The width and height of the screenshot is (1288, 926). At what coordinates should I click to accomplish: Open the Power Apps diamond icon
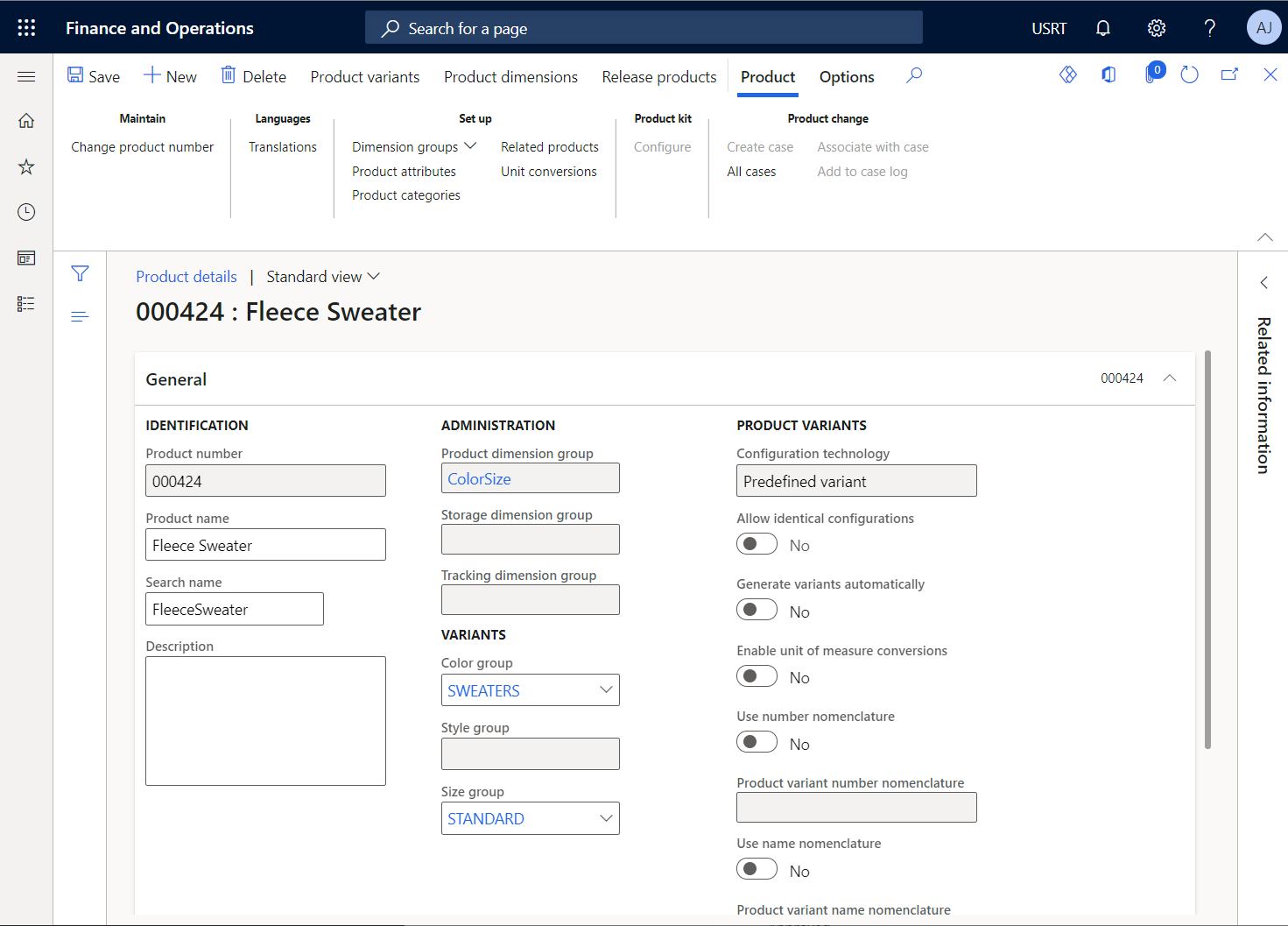click(x=1068, y=75)
